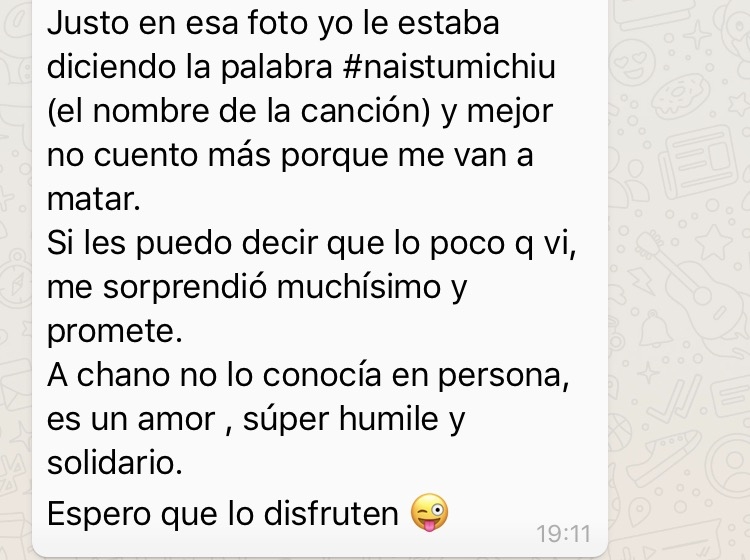Click the word "solidario." in the message
Screen dimensions: 750x560
pyautogui.click(x=115, y=463)
